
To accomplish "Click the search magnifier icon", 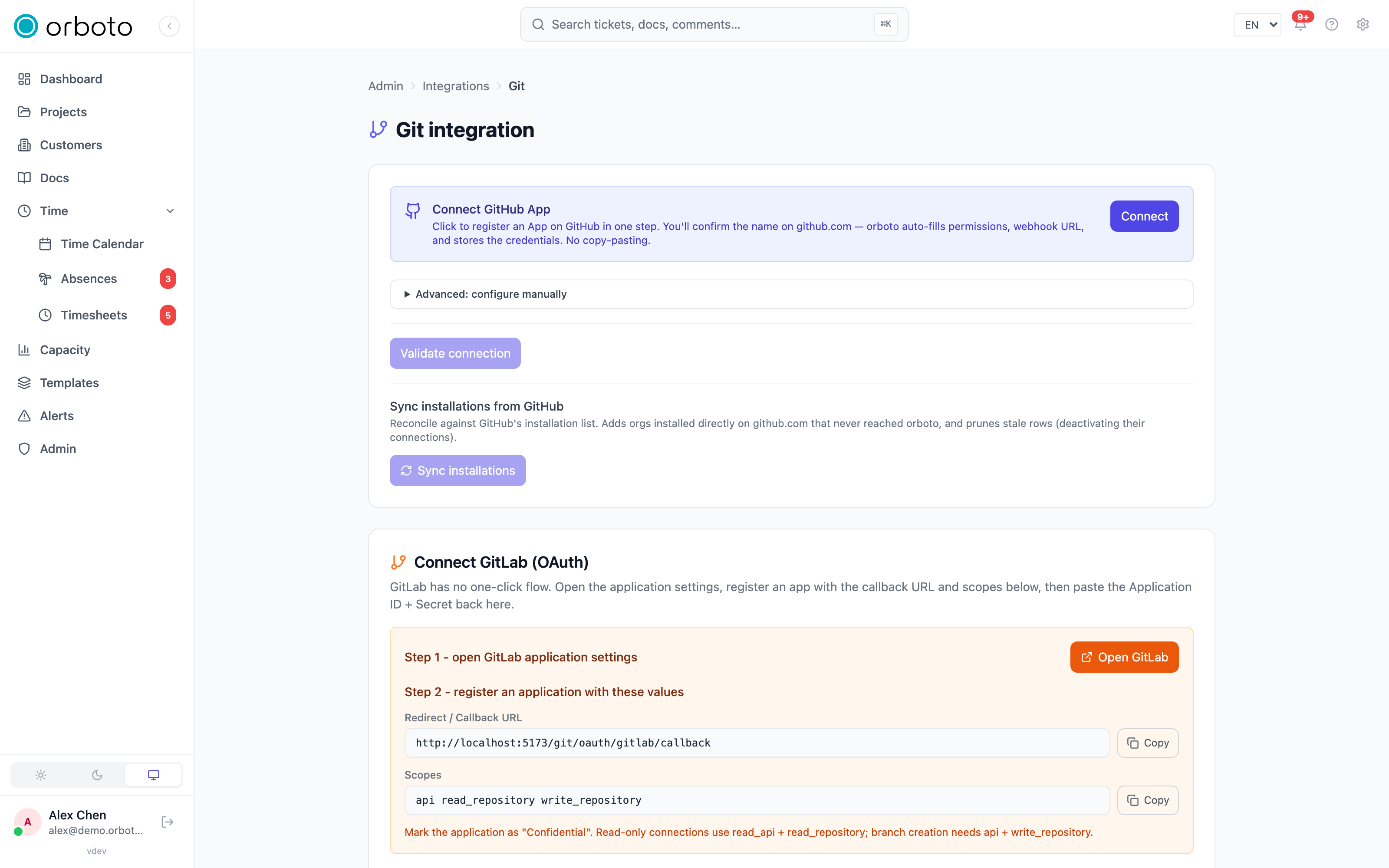I will [538, 24].
